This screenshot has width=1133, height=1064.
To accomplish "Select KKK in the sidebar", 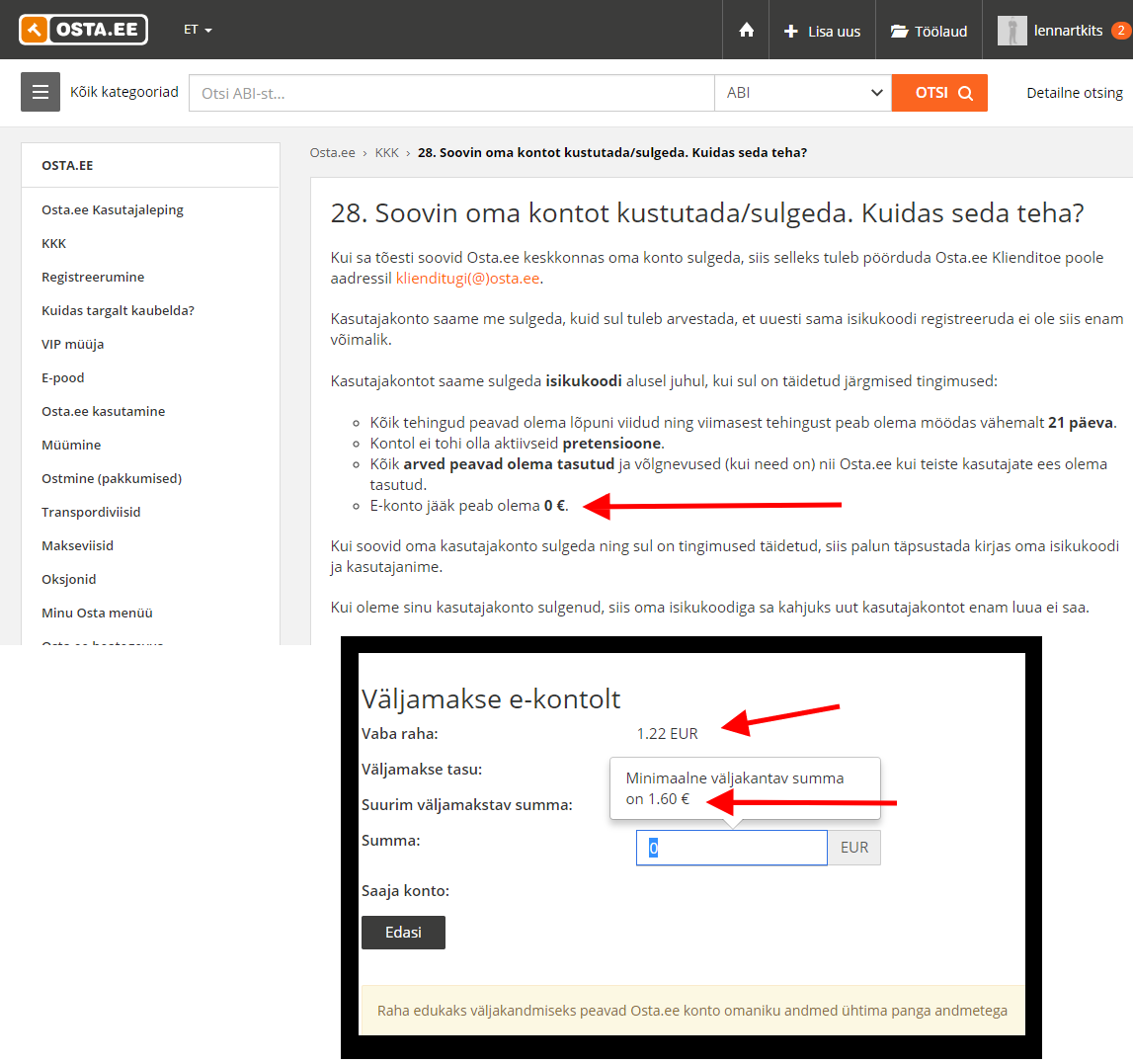I will (54, 244).
